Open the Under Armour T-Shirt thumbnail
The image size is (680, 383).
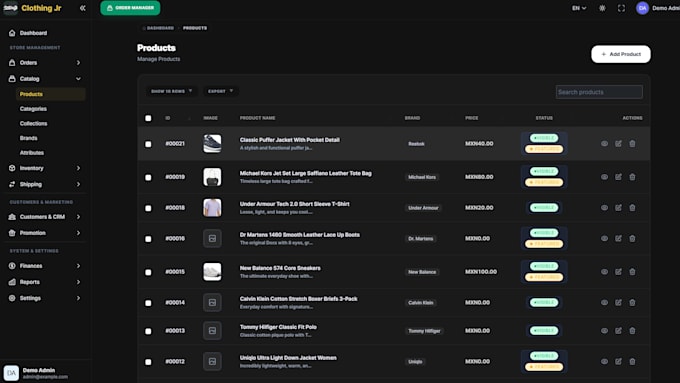212,208
